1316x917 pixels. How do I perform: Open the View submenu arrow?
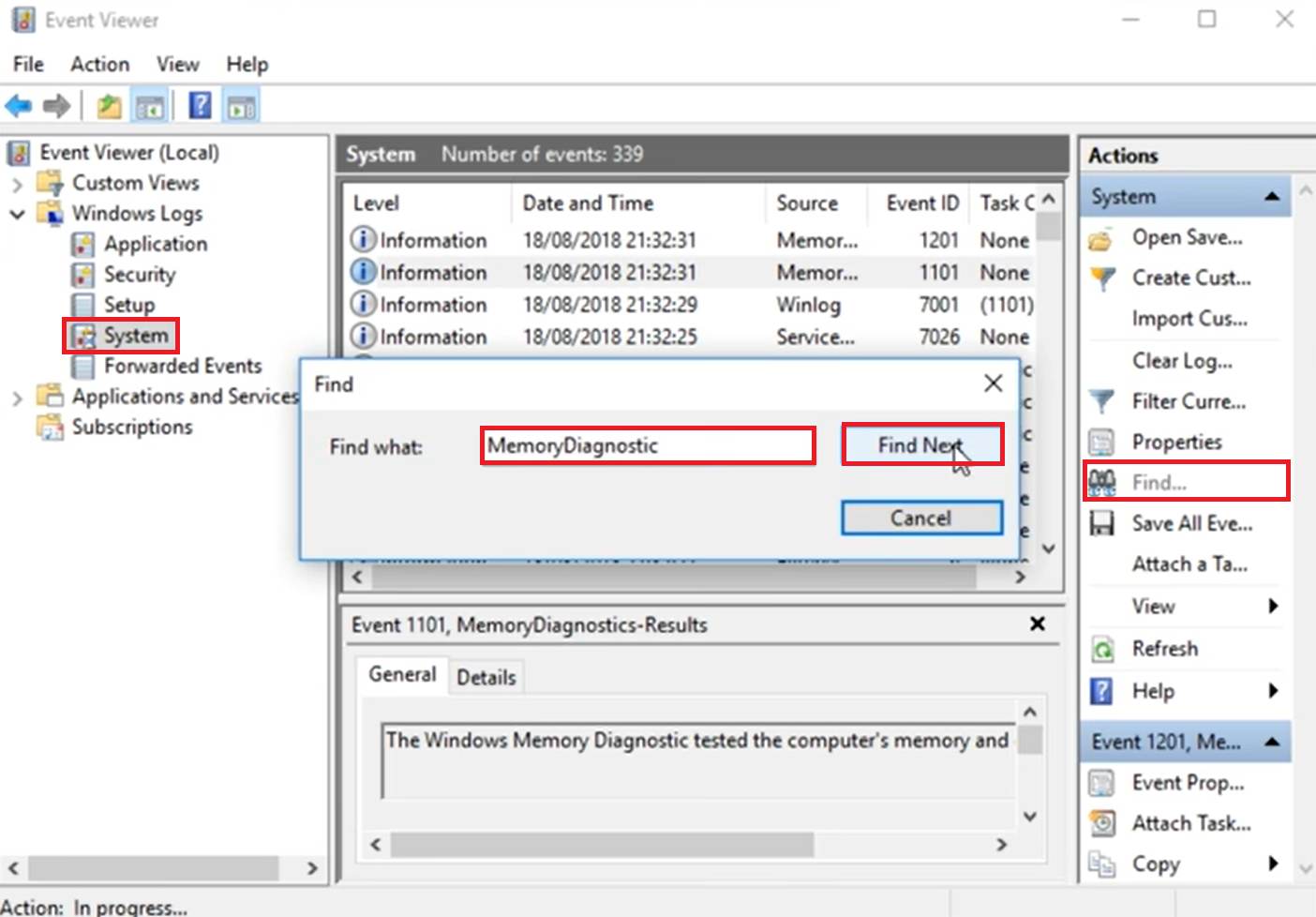(1275, 606)
